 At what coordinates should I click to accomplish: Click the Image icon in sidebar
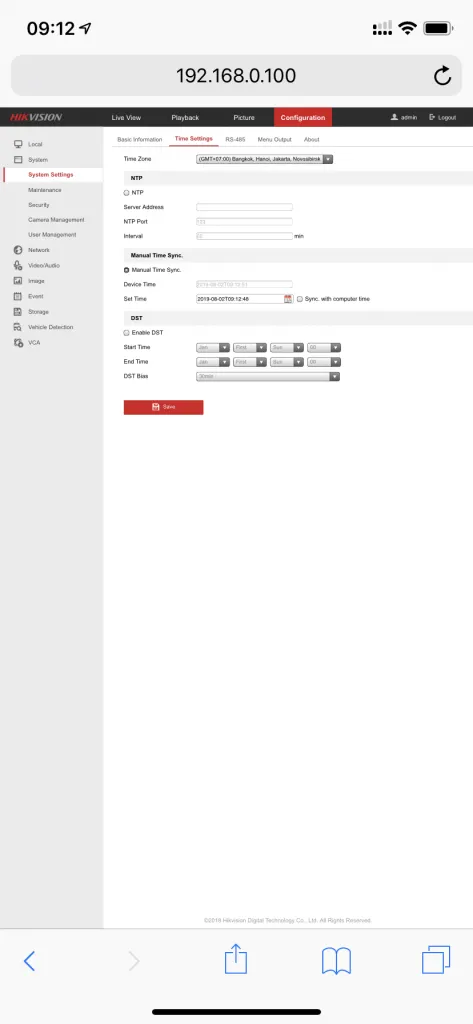coord(18,281)
